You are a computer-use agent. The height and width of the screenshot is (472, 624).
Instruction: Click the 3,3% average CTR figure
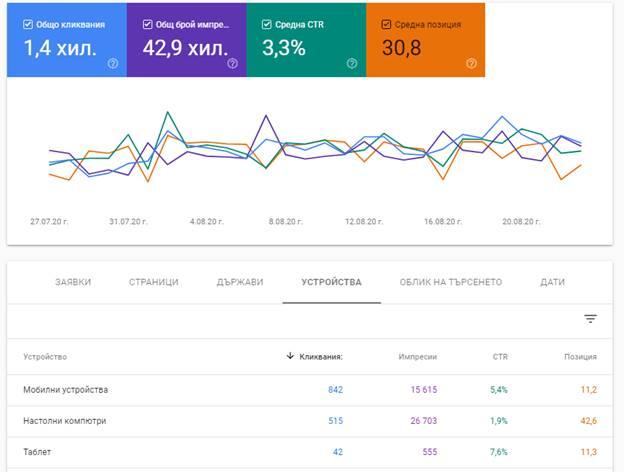[284, 48]
